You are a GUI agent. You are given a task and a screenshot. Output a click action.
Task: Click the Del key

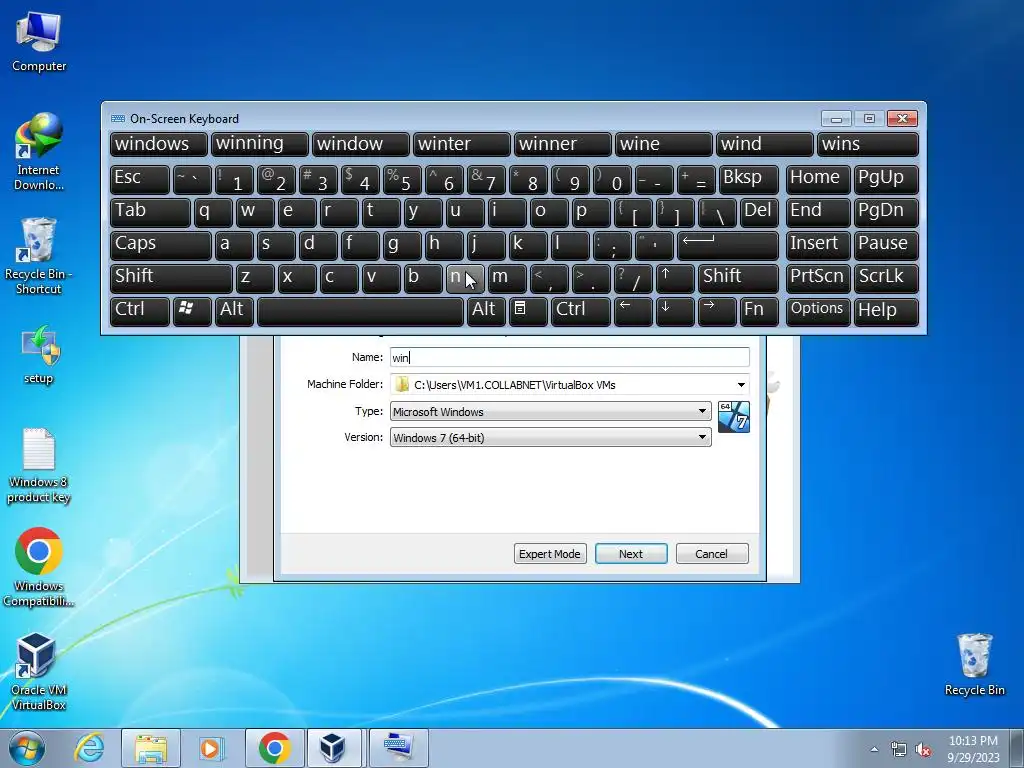759,213
